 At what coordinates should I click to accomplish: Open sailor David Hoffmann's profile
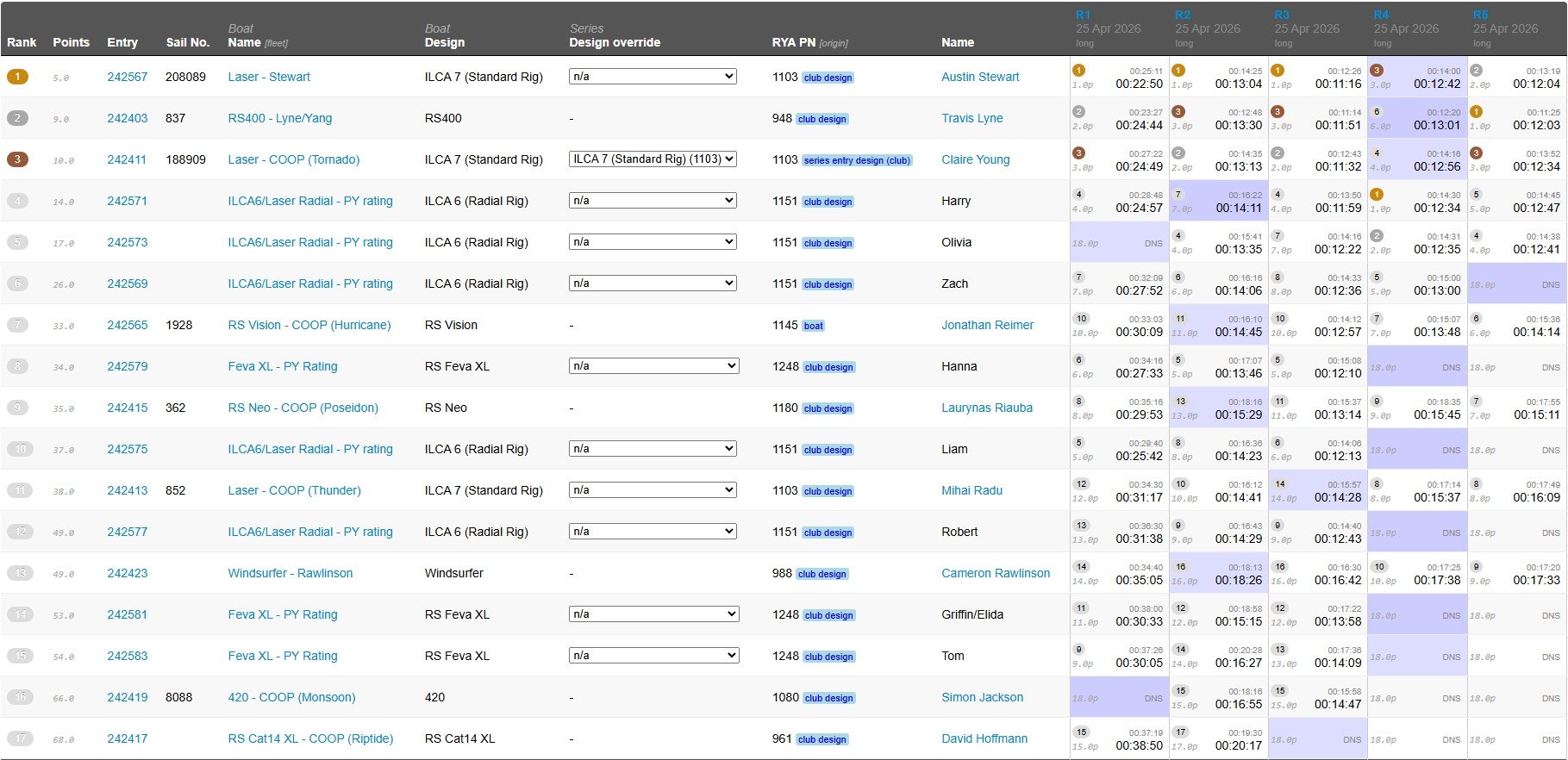tap(984, 738)
